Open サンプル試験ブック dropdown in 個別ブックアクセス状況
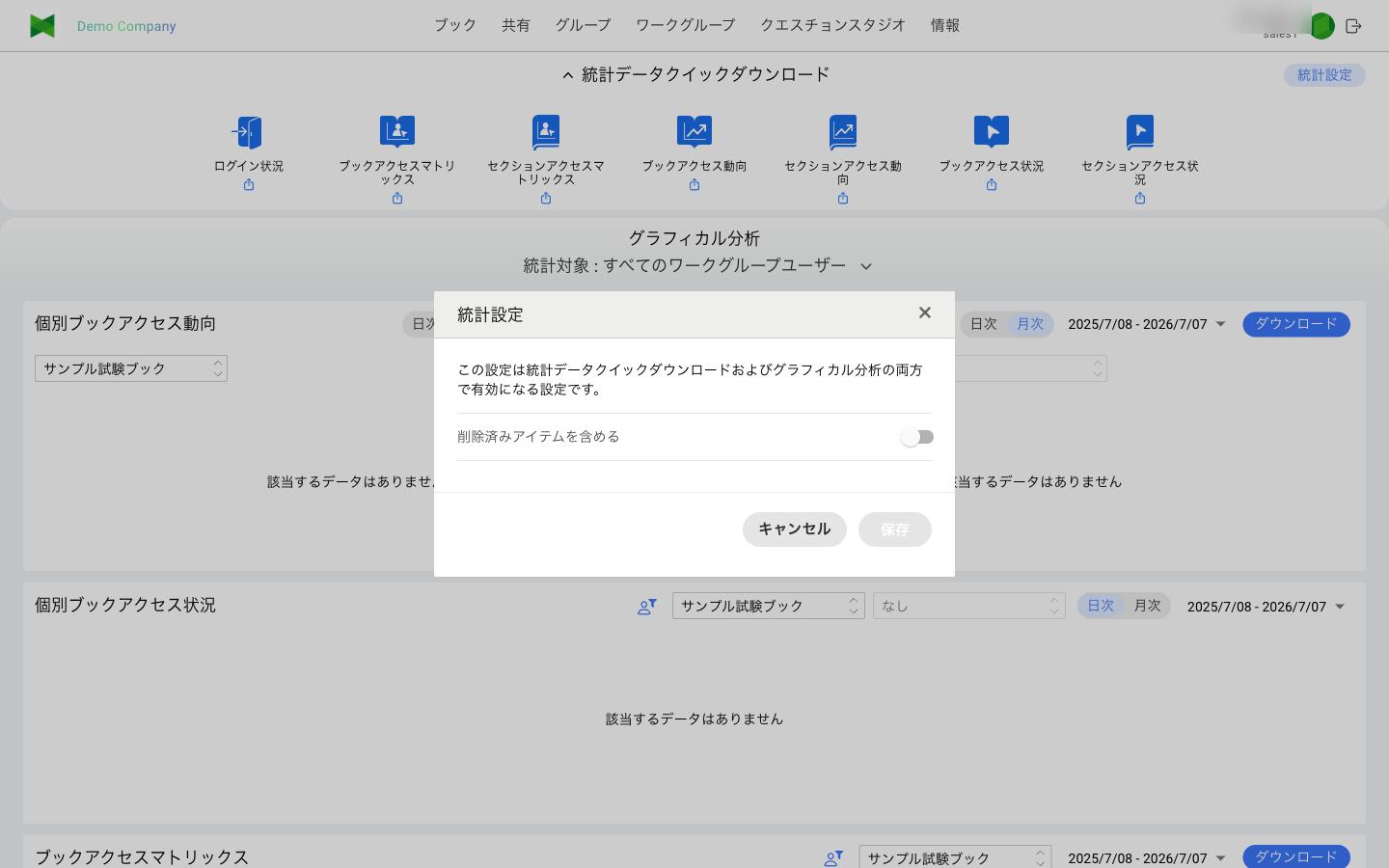 769,606
